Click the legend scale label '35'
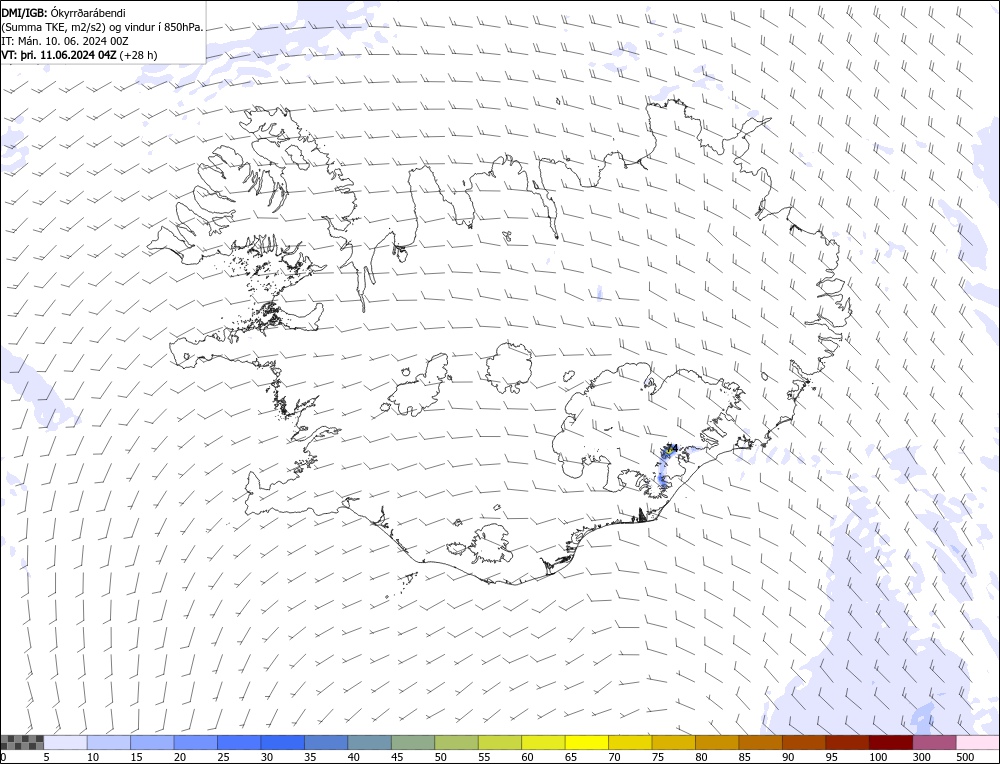1000x764 pixels. point(310,757)
